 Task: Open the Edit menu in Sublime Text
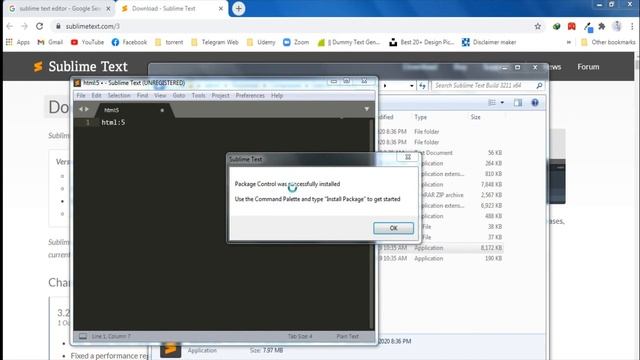click(96, 96)
